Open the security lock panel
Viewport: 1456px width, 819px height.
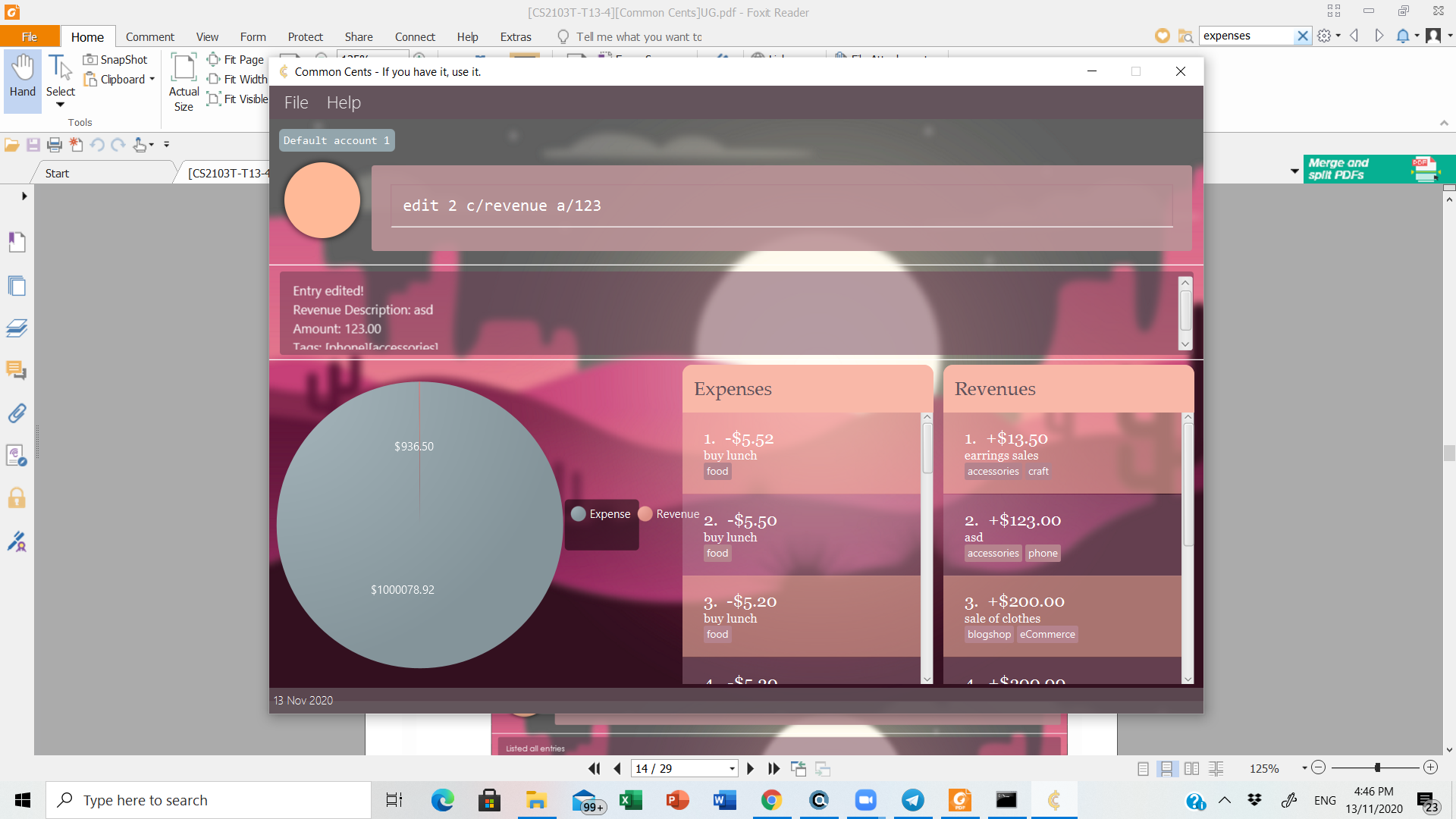point(17,498)
